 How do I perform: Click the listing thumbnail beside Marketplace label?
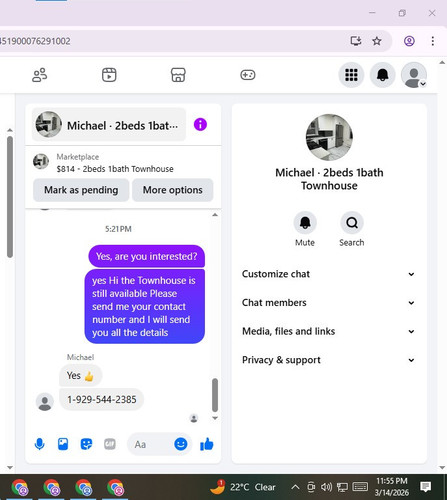click(x=41, y=162)
